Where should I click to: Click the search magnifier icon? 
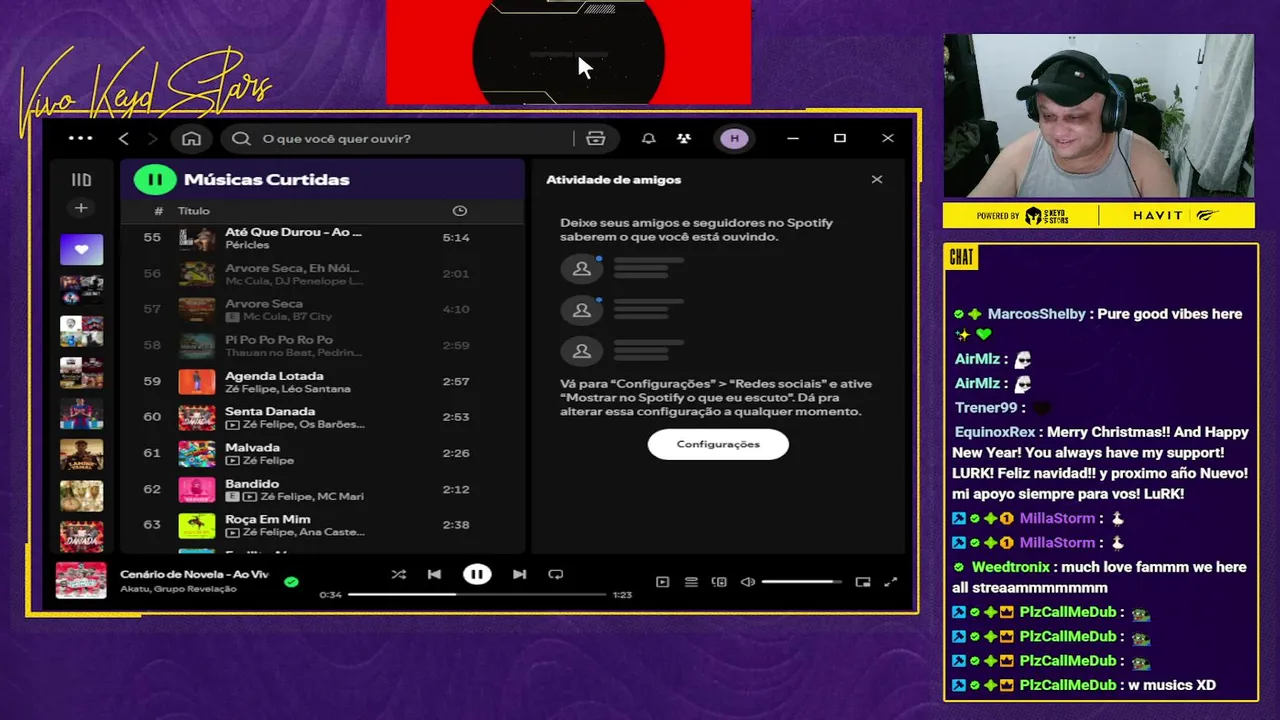click(241, 138)
